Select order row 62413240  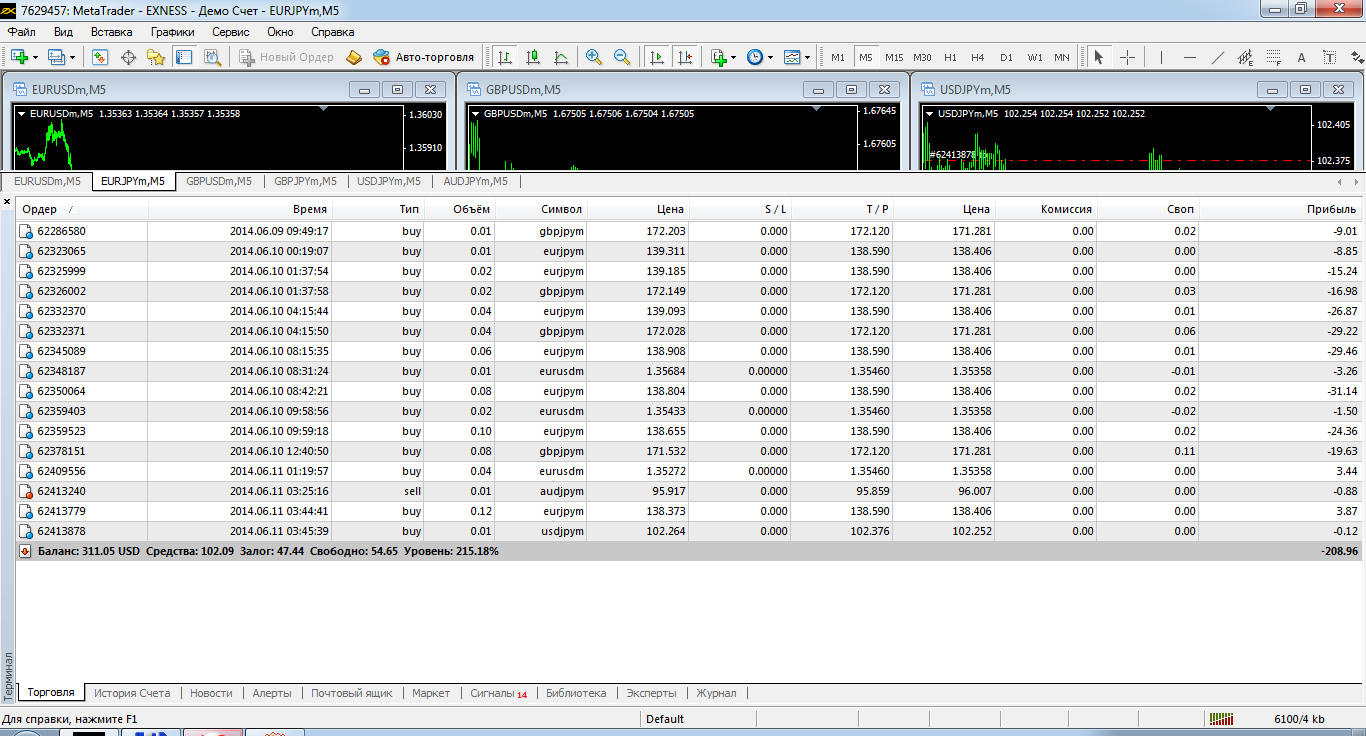coord(61,491)
